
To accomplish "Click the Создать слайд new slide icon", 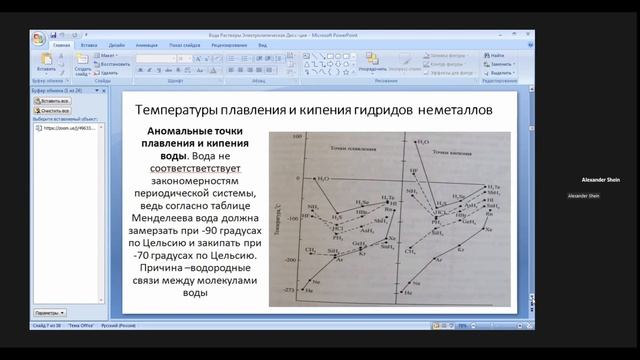I will tap(82, 60).
